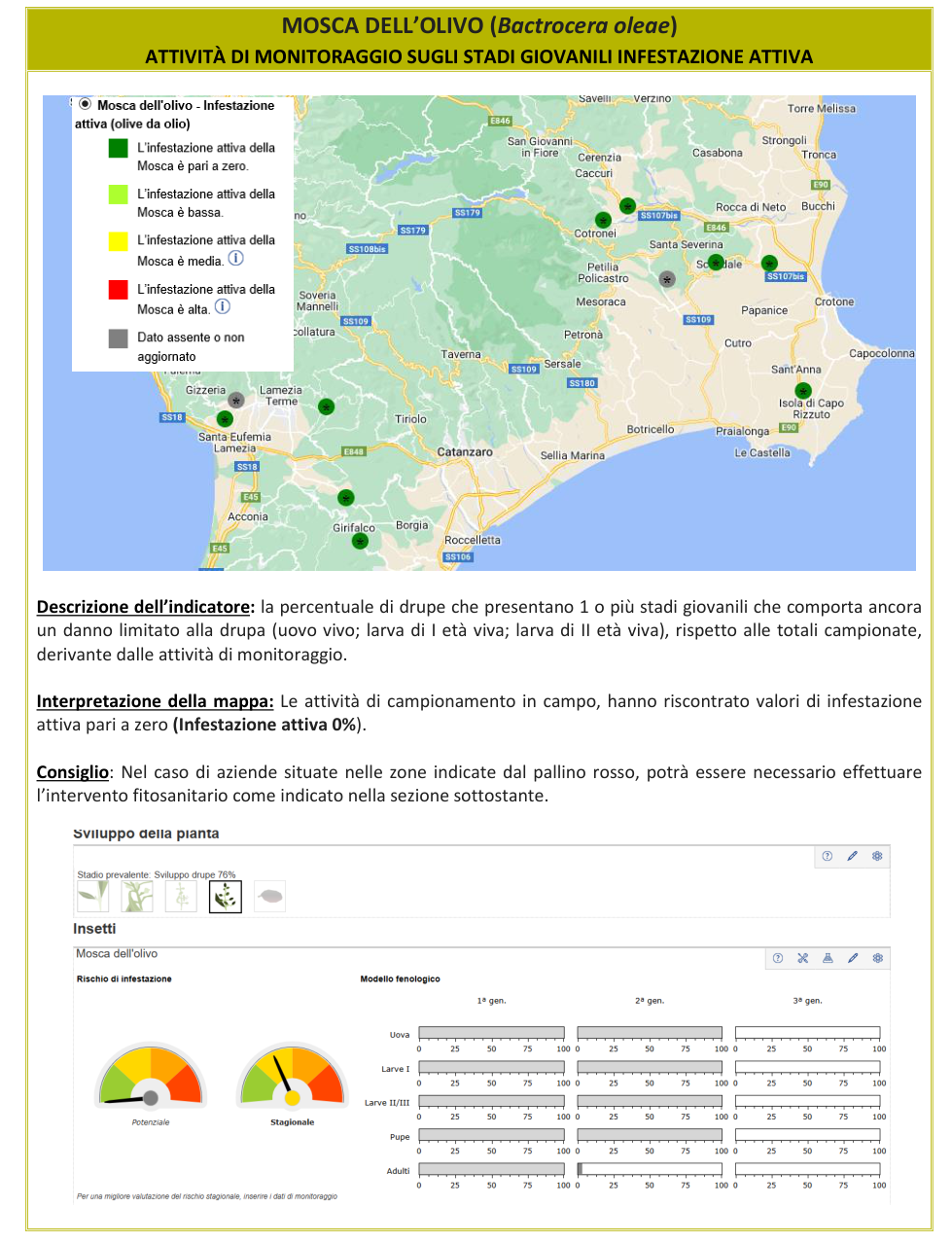Screen dimensions: 952x1243
Task: Select third flowering stage thumbnail
Action: [181, 896]
